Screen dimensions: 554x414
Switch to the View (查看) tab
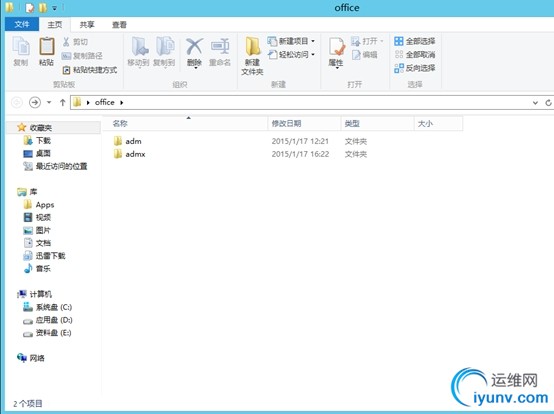(119, 25)
